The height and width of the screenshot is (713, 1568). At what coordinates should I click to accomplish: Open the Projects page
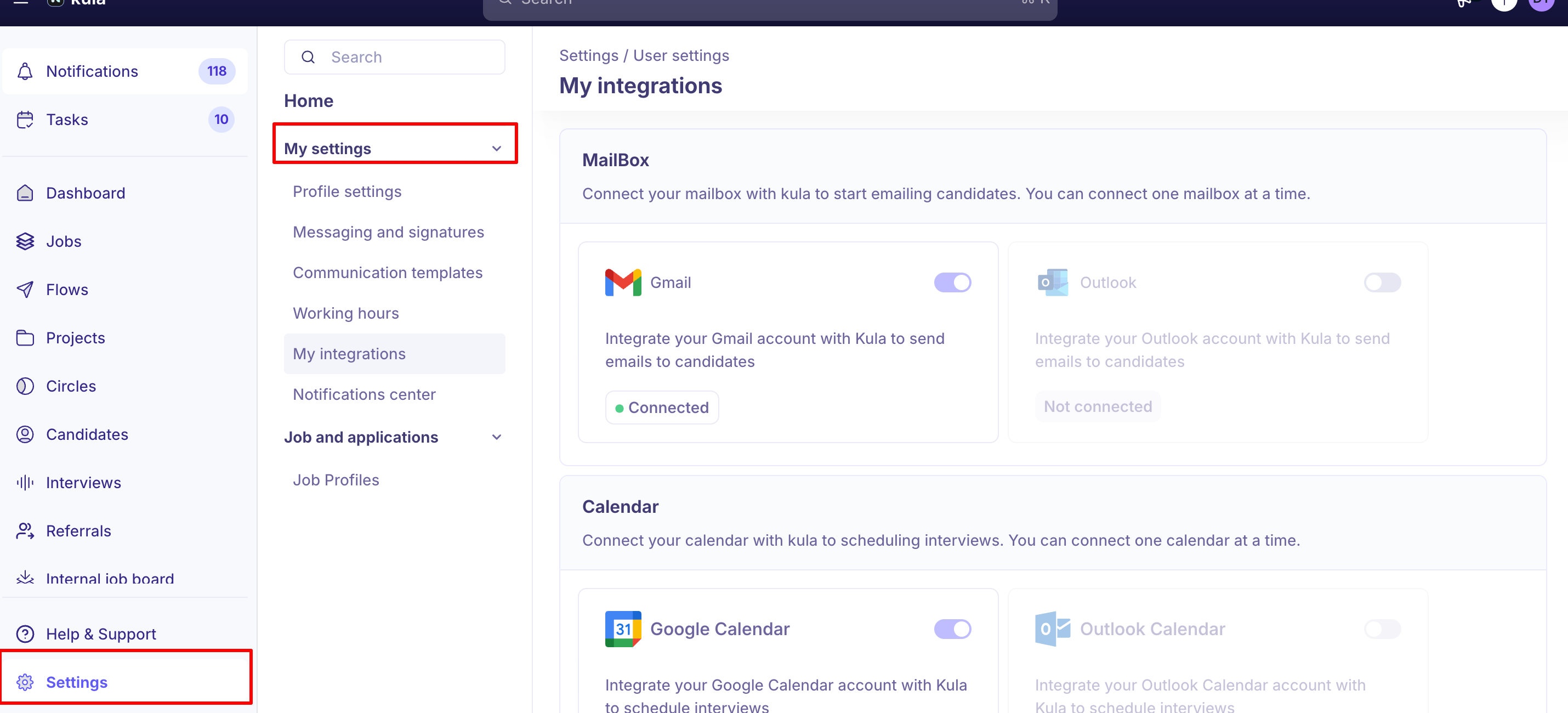tap(126, 338)
